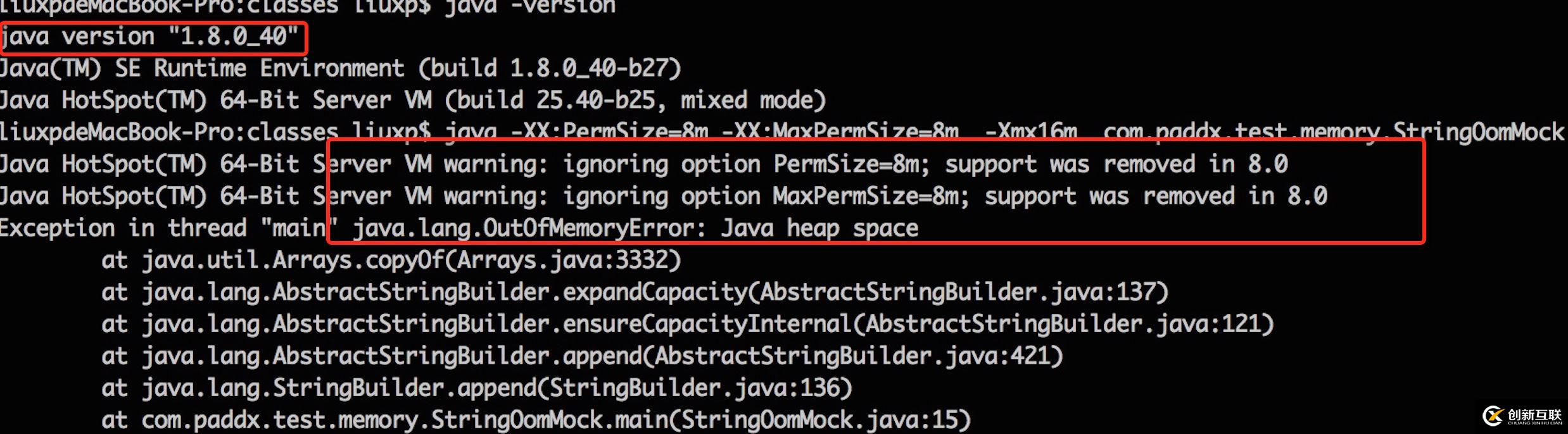Click the com.paddx.test.memory.StringOomMock class argument

tap(1334, 132)
